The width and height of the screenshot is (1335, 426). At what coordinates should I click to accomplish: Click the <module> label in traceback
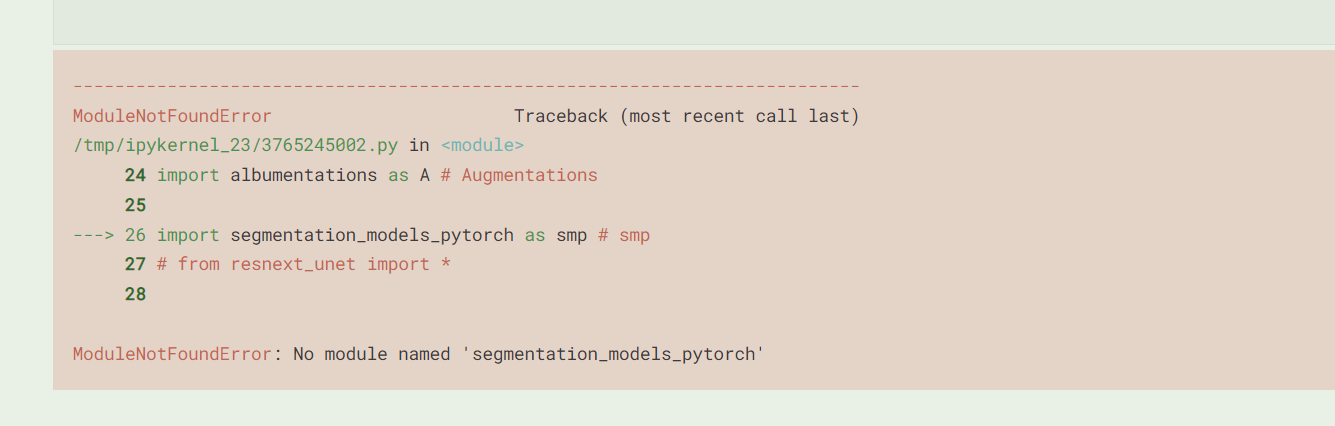(482, 145)
